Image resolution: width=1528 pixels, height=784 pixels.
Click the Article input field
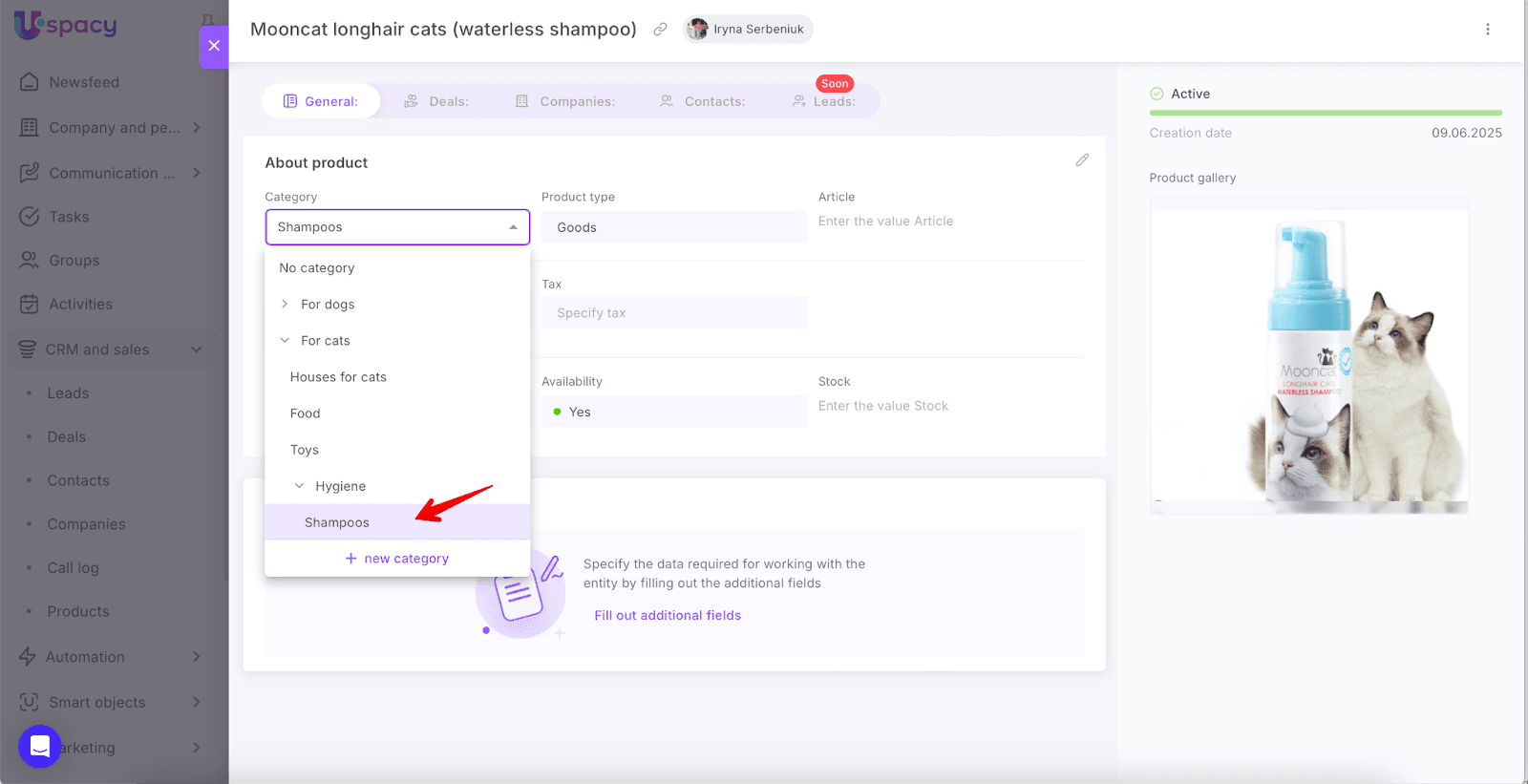click(x=950, y=222)
